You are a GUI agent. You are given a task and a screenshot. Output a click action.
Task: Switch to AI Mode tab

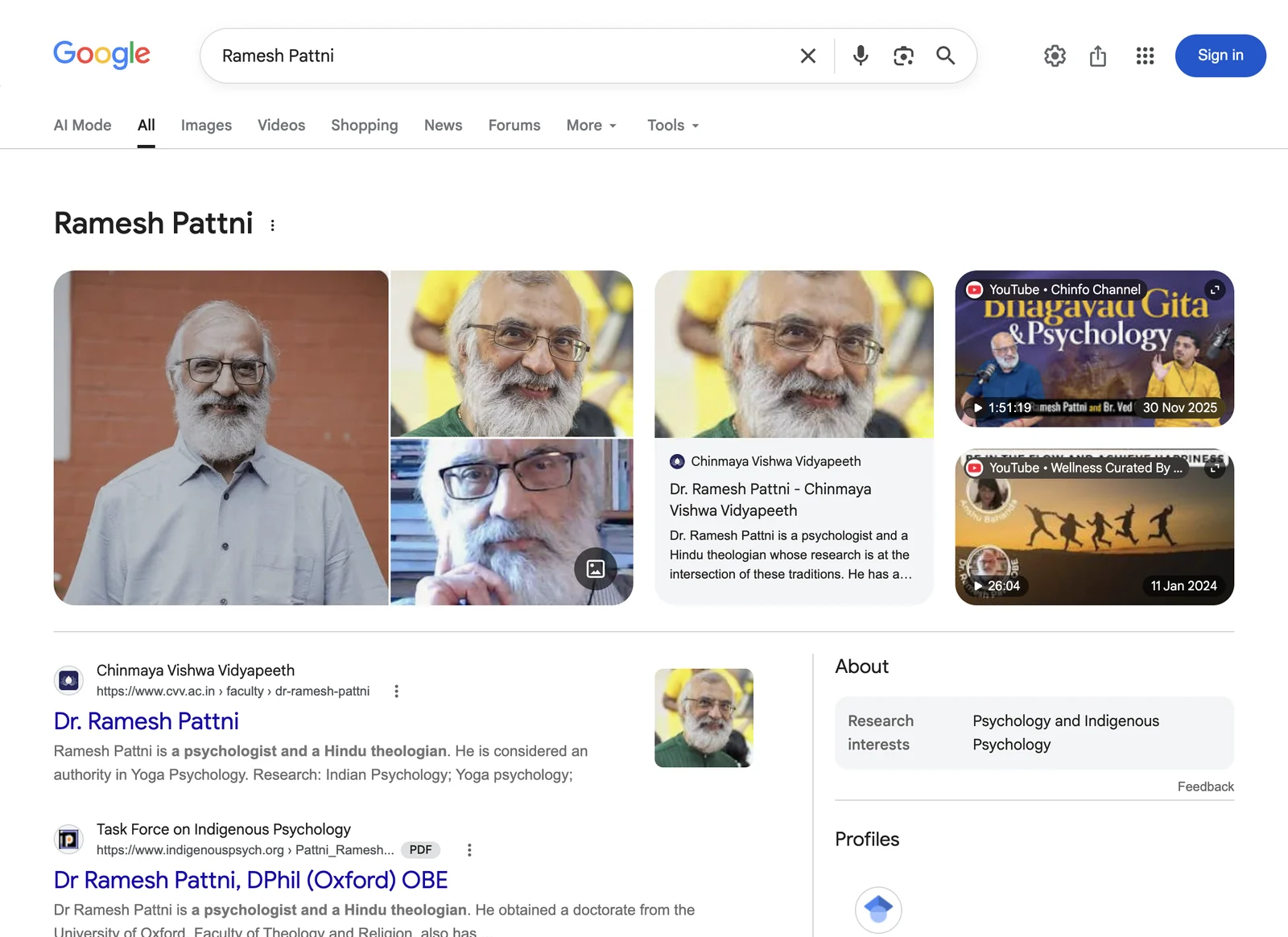point(82,125)
